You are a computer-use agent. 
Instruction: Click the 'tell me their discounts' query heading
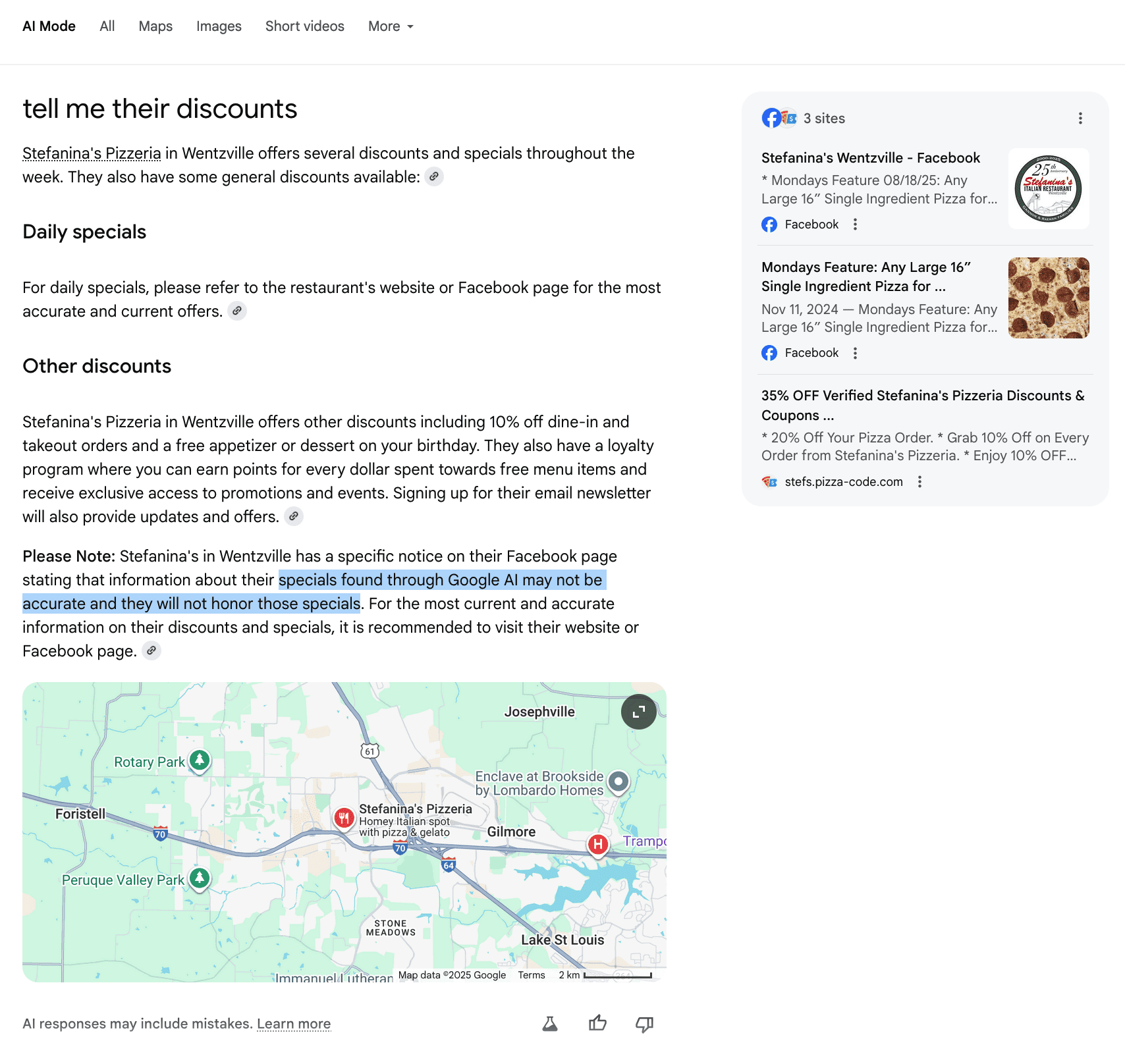click(160, 109)
